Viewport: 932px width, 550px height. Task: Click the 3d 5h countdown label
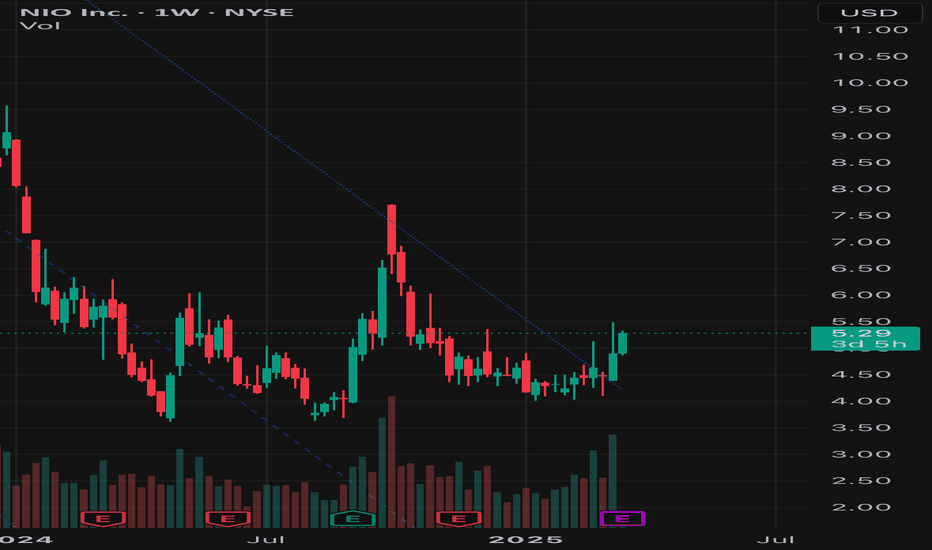click(868, 344)
